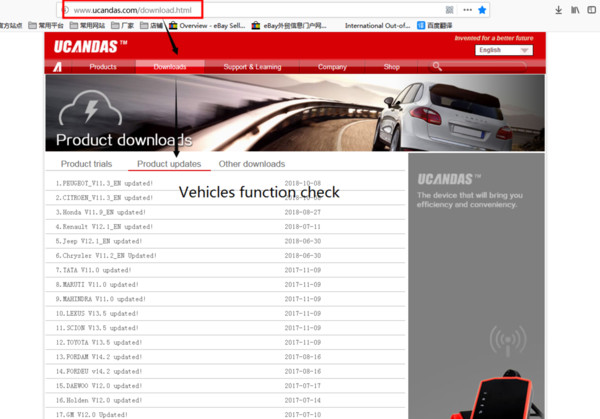Viewport: 600px width, 419px height.
Task: Open the 常用网站 bookmark folder
Action: click(87, 26)
